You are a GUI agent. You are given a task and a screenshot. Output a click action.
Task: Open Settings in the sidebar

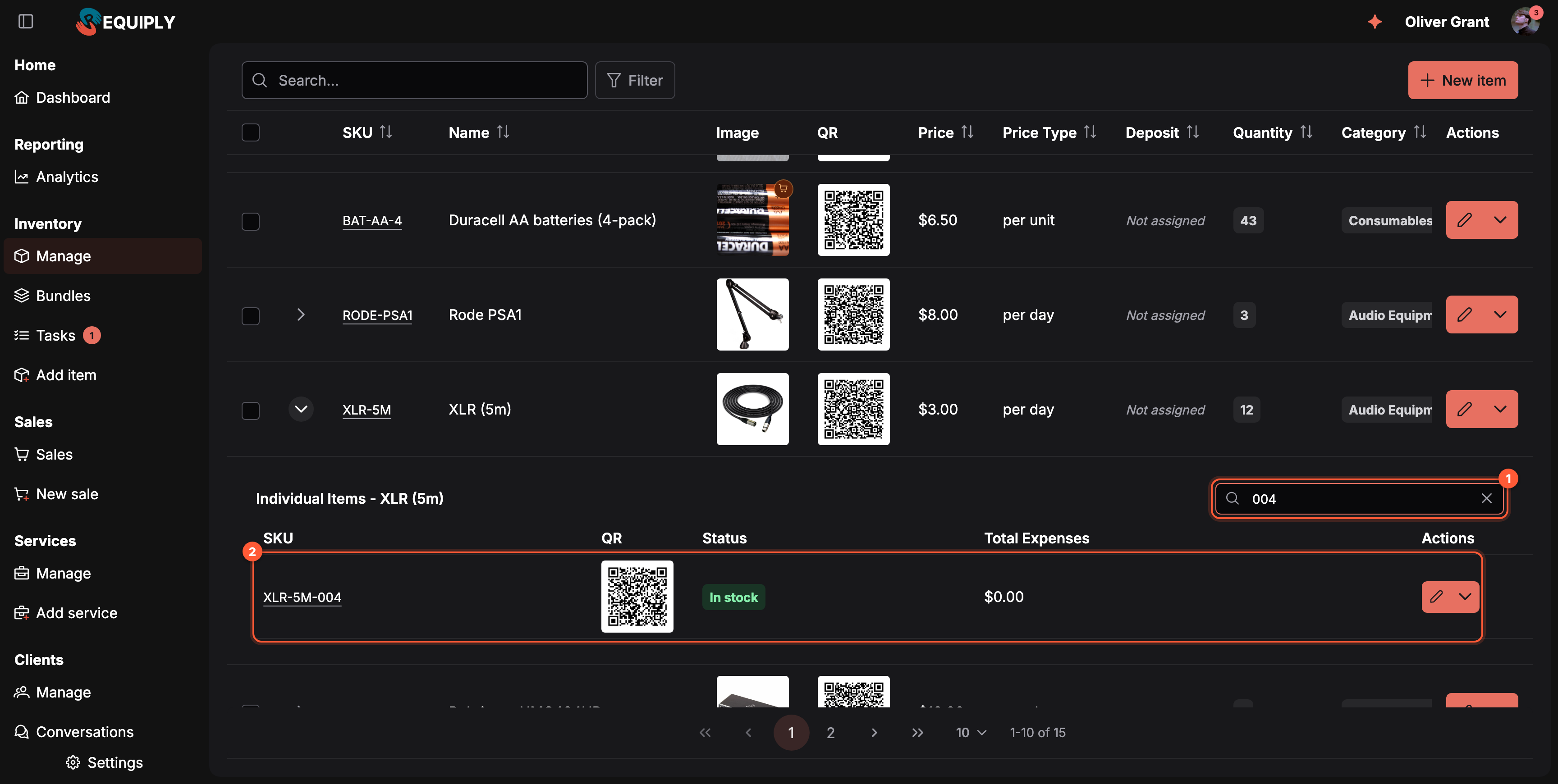[x=104, y=763]
